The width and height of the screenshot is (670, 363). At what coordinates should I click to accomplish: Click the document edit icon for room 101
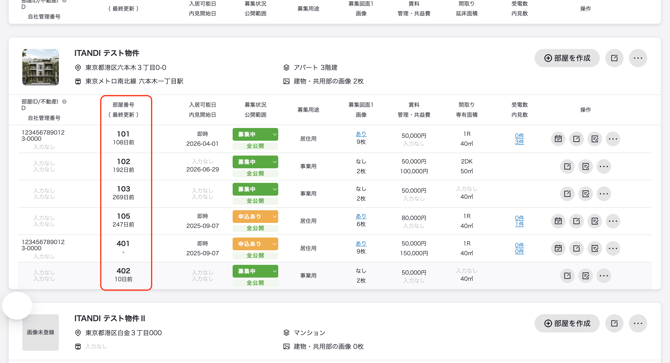pos(594,139)
